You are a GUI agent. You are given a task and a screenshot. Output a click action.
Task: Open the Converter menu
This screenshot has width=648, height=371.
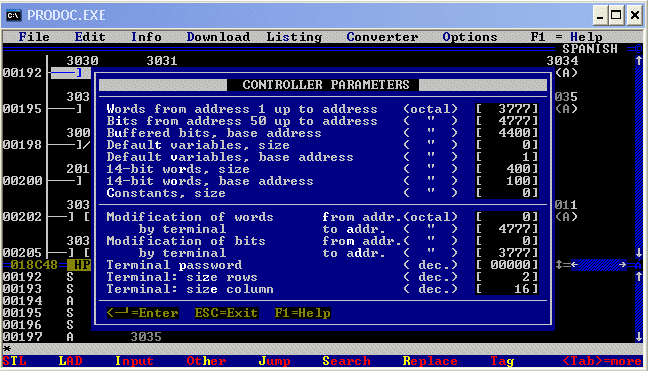pyautogui.click(x=382, y=37)
